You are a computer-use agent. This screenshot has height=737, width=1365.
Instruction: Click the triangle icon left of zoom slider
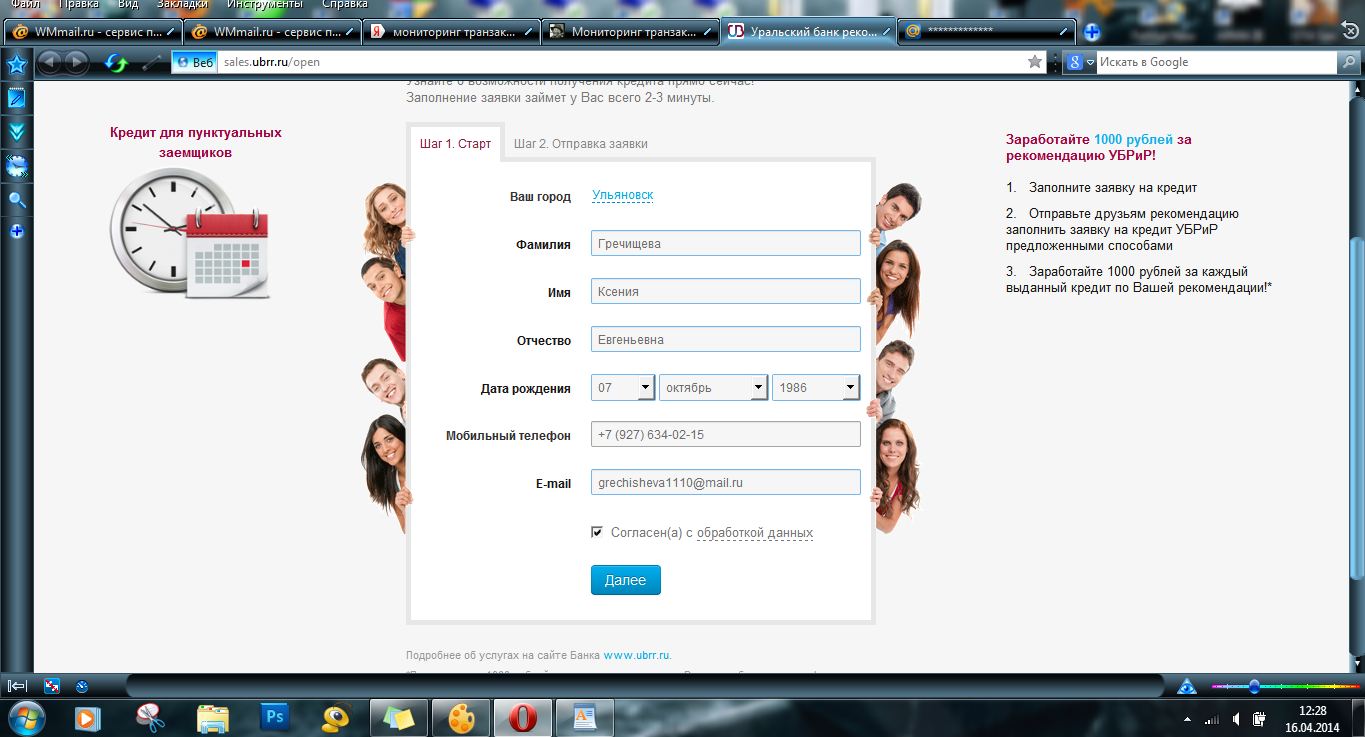click(x=1187, y=686)
